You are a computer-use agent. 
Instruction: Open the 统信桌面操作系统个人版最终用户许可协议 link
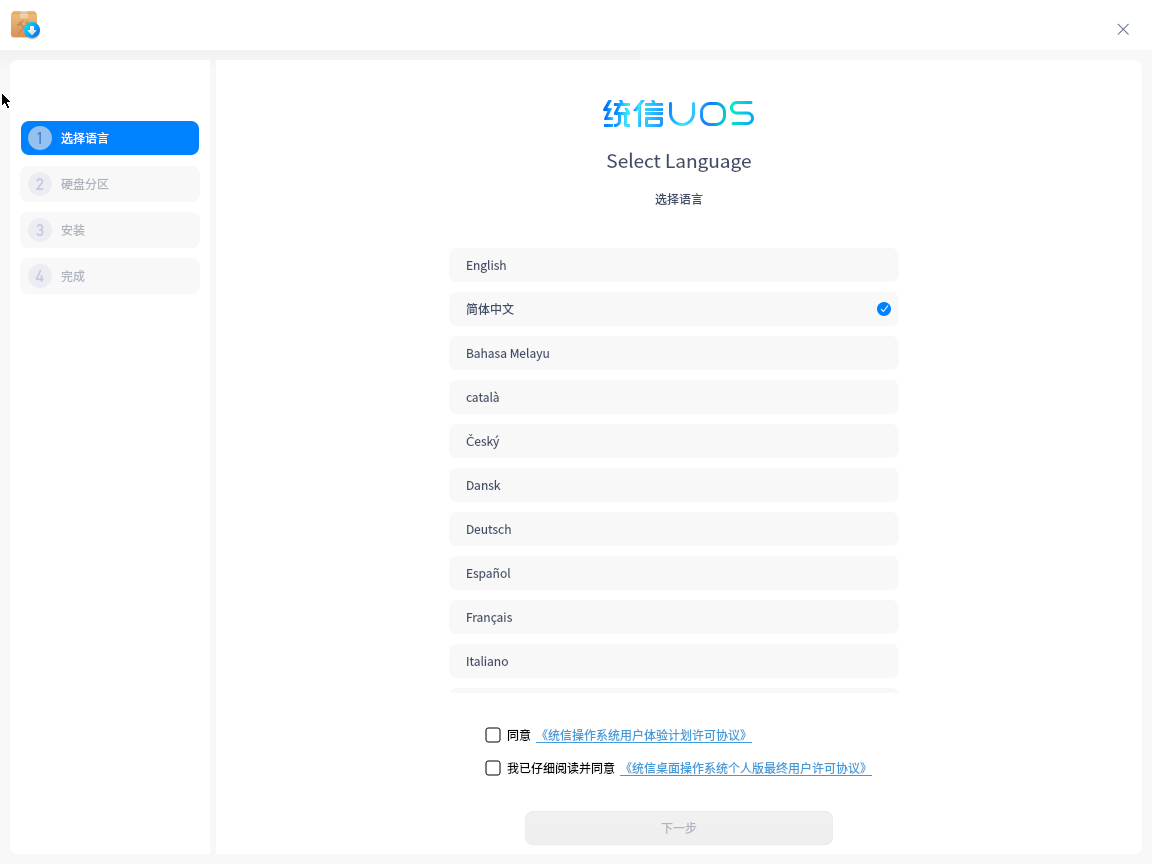coord(746,768)
